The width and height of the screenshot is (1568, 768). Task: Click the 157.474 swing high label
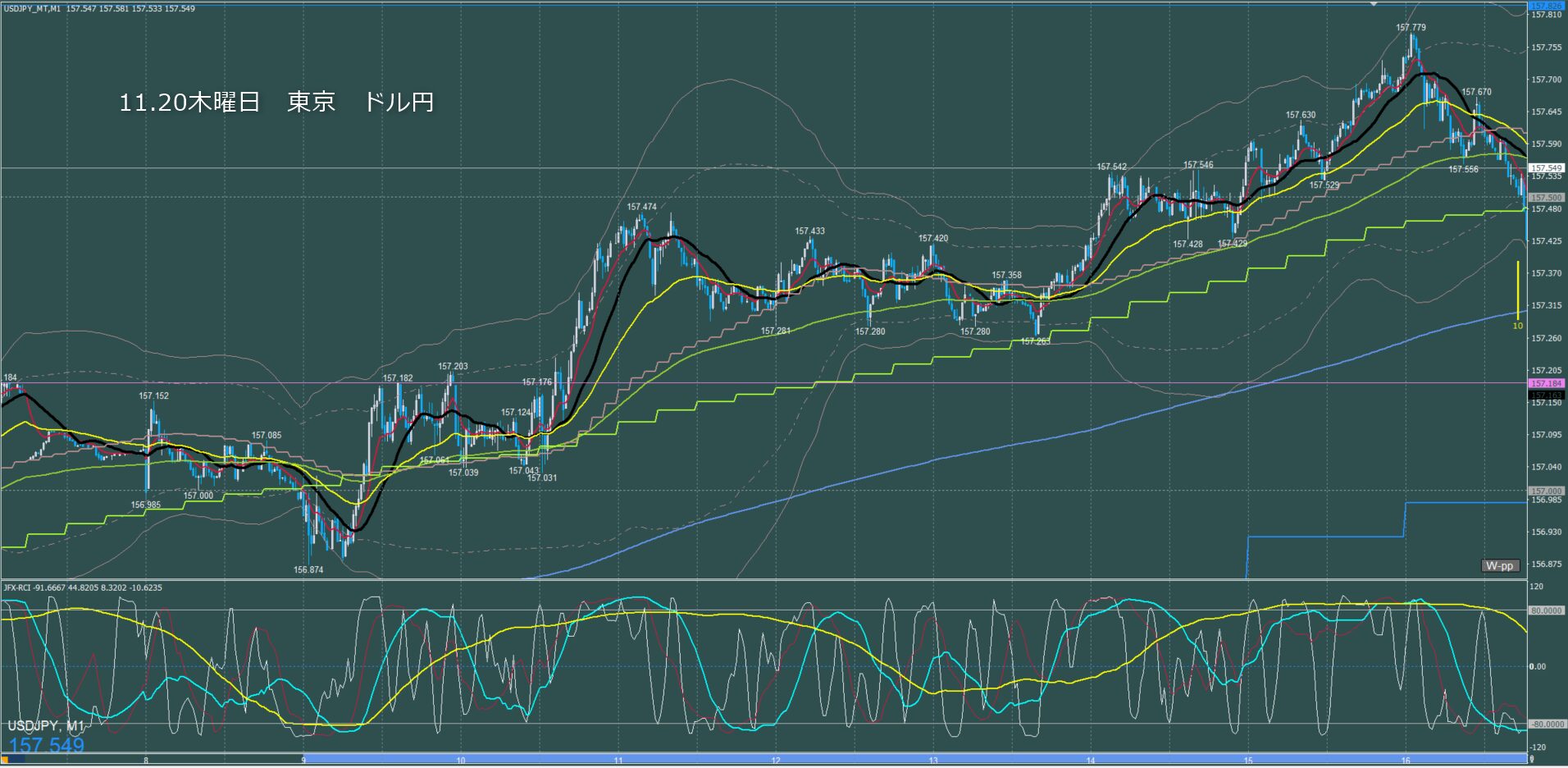[x=641, y=207]
